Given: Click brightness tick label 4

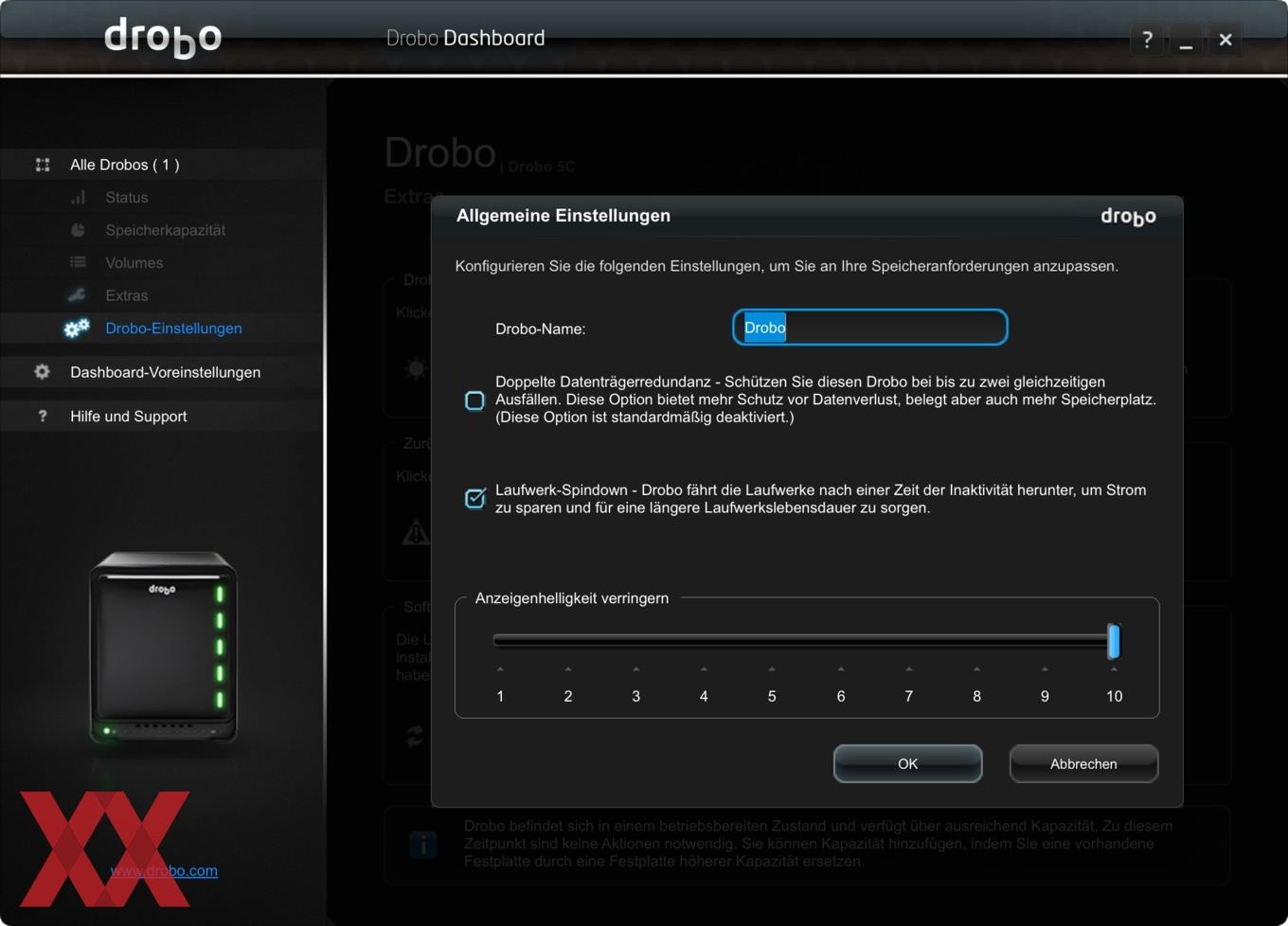Looking at the screenshot, I should tap(704, 696).
